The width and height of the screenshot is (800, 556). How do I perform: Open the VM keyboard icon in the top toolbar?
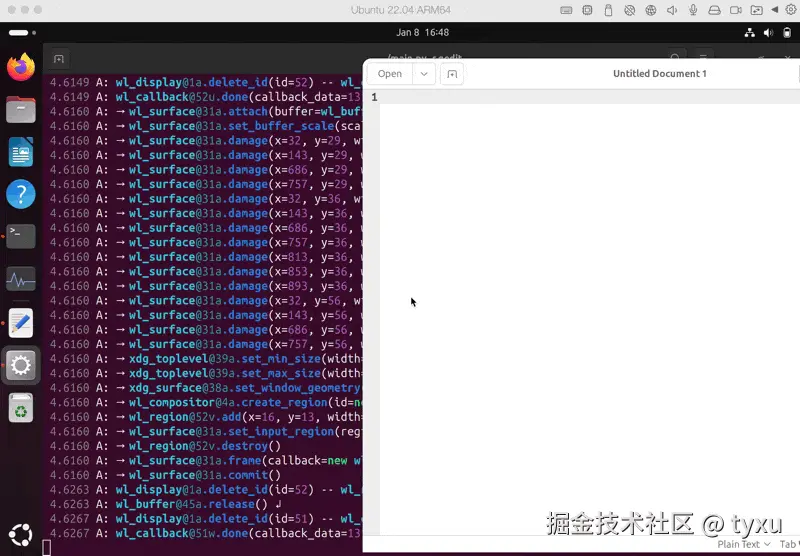566,10
